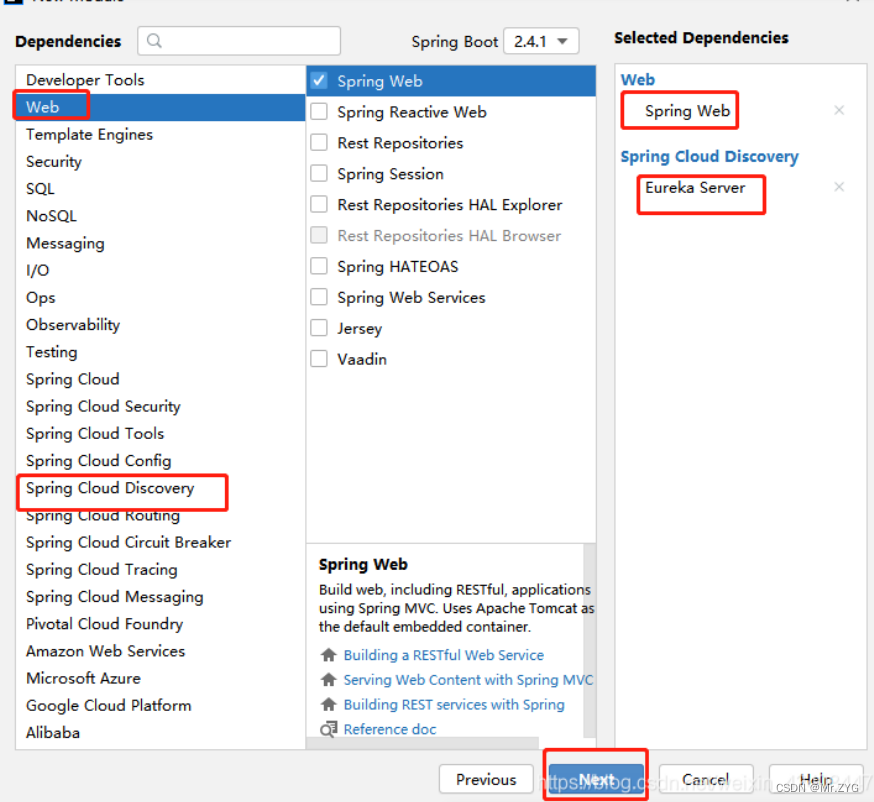Select the I/O category

[x=161, y=270]
